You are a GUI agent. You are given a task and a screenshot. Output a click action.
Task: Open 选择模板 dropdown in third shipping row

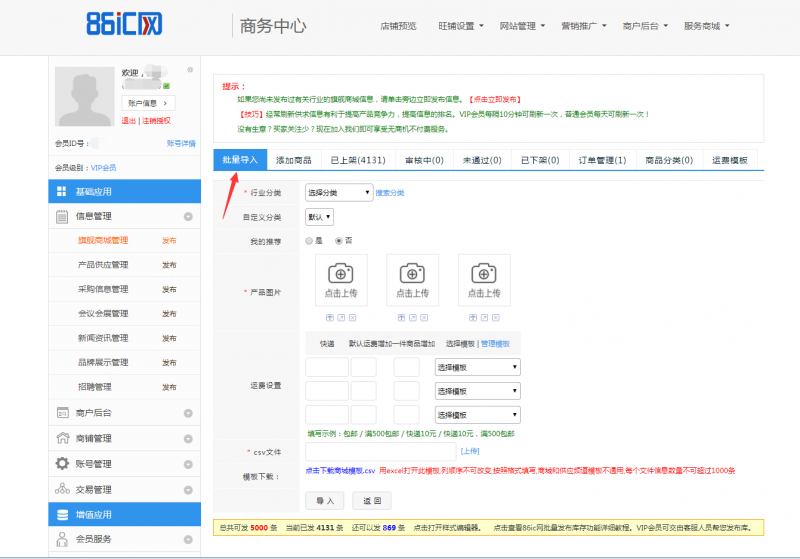(478, 415)
